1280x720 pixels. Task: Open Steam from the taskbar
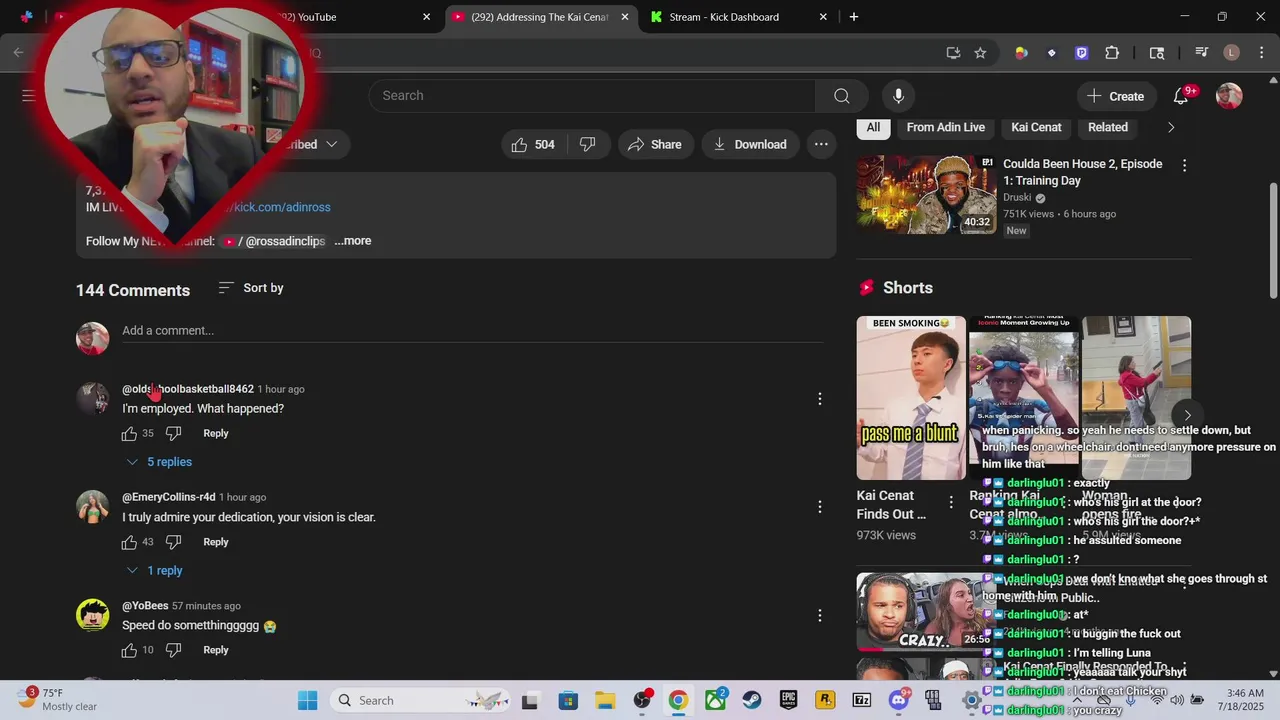750,700
